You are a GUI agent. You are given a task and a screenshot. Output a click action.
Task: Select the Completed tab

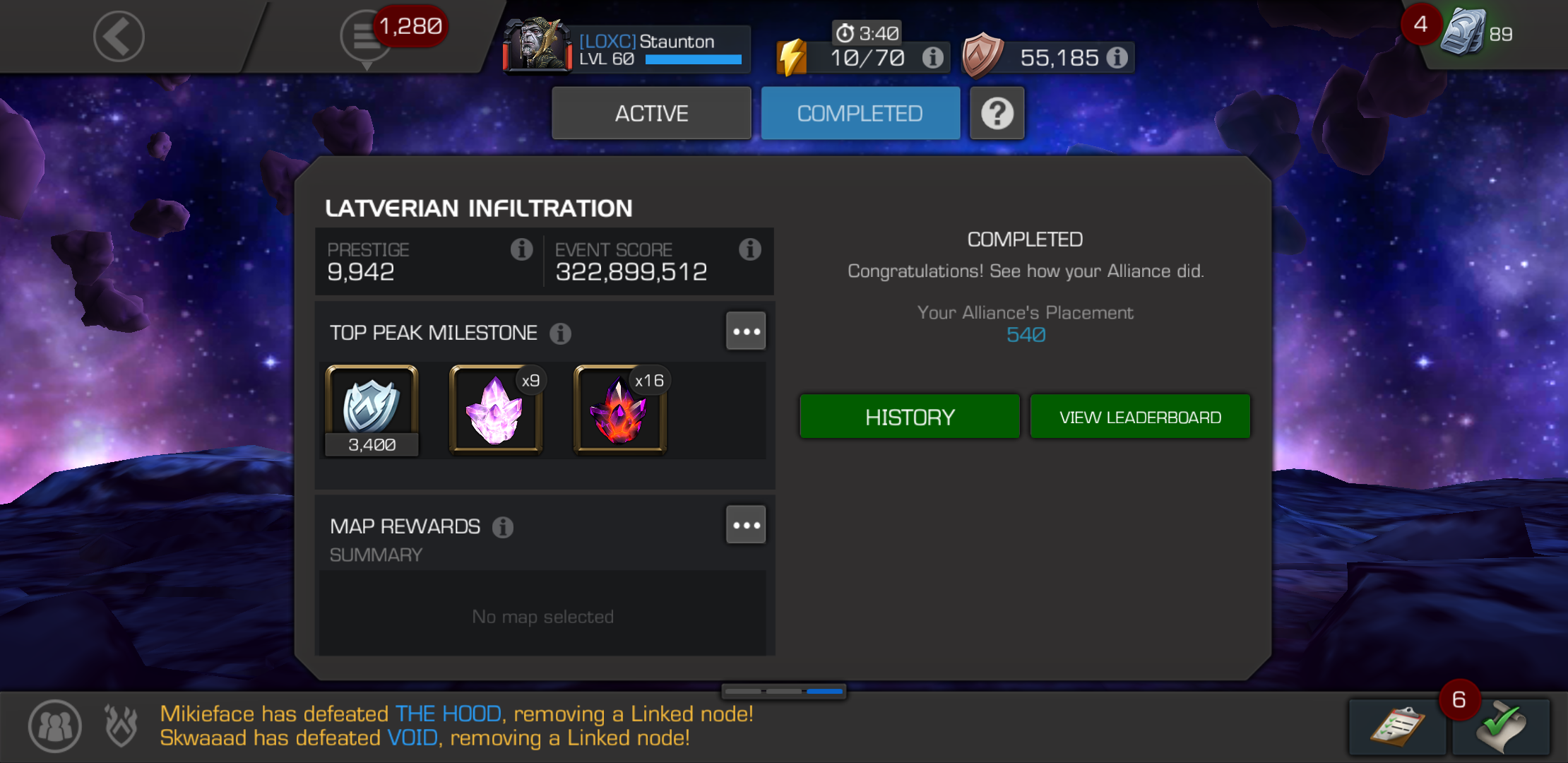860,113
